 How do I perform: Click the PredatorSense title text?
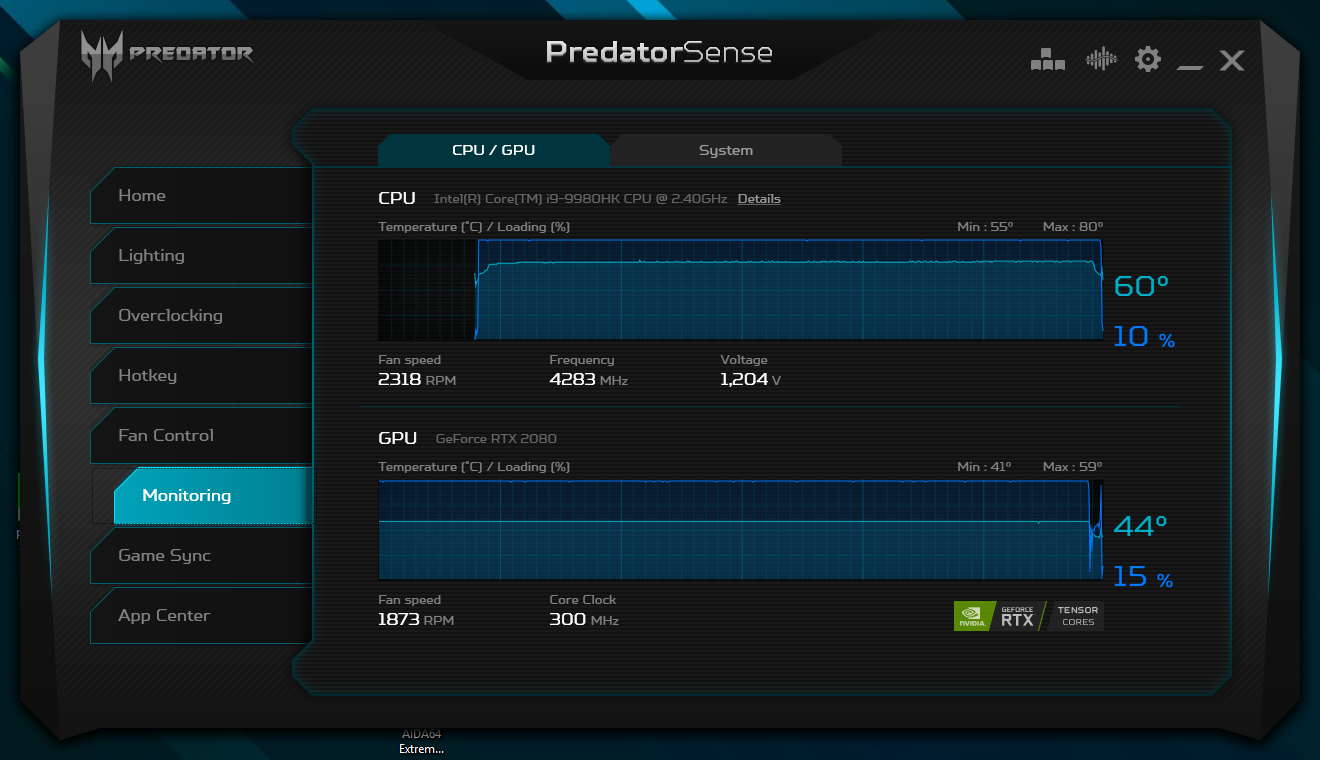click(x=659, y=52)
